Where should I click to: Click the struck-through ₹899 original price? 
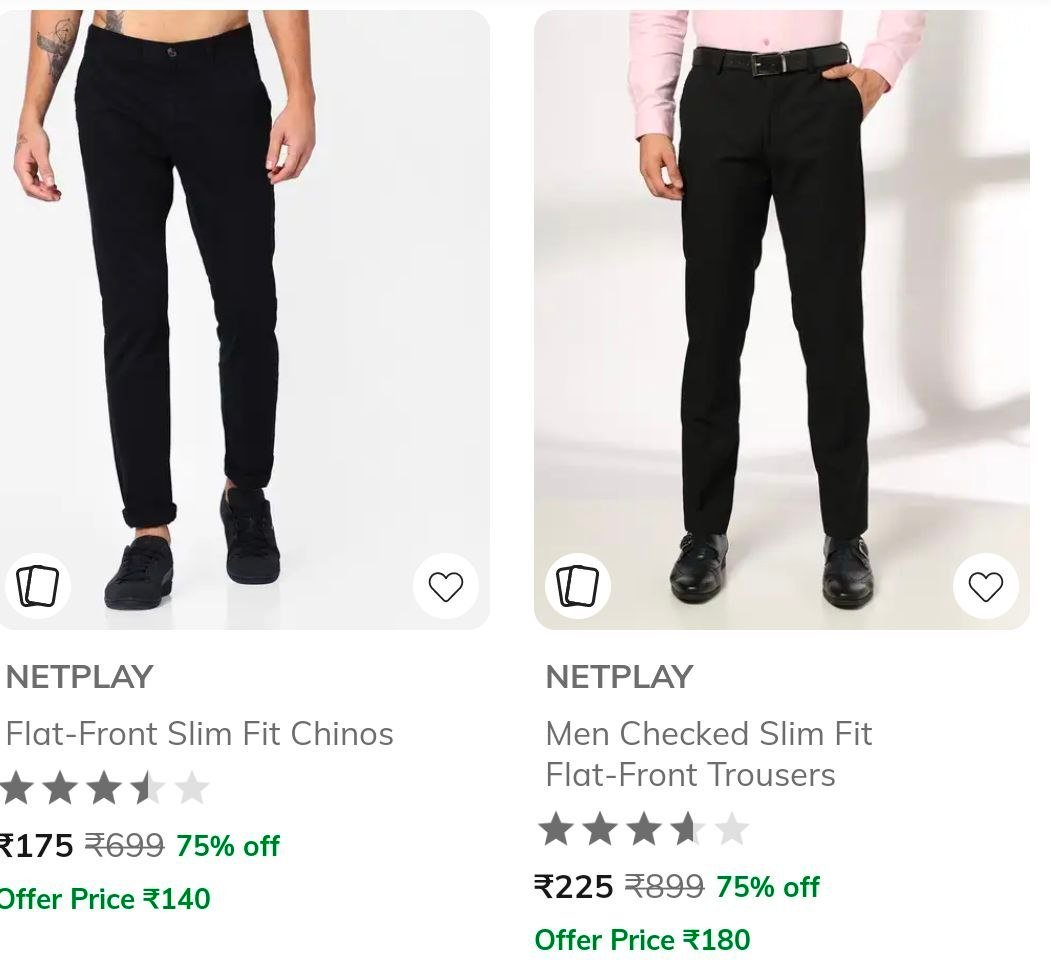pos(664,887)
